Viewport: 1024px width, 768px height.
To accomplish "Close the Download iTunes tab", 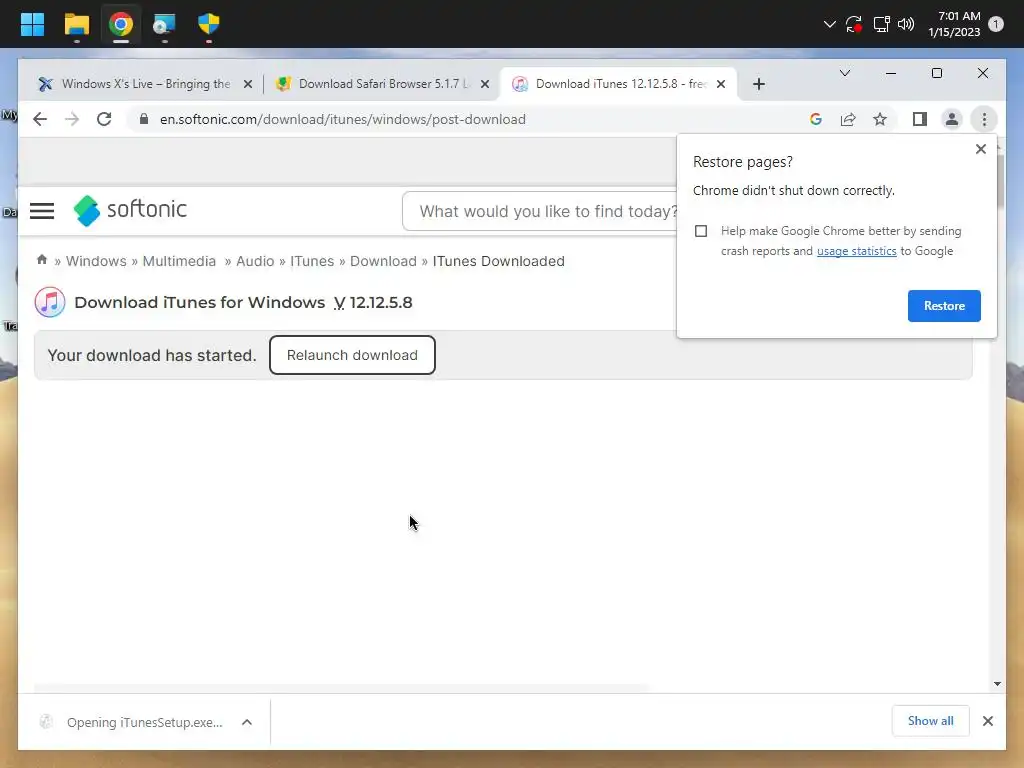I will (x=721, y=84).
